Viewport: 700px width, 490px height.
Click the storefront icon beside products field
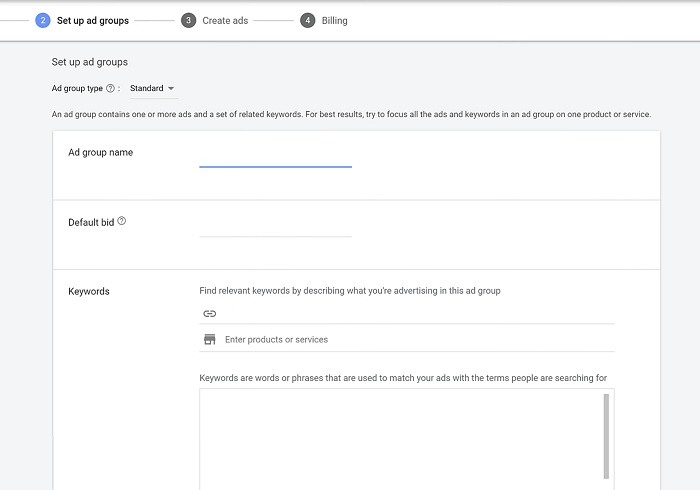209,340
